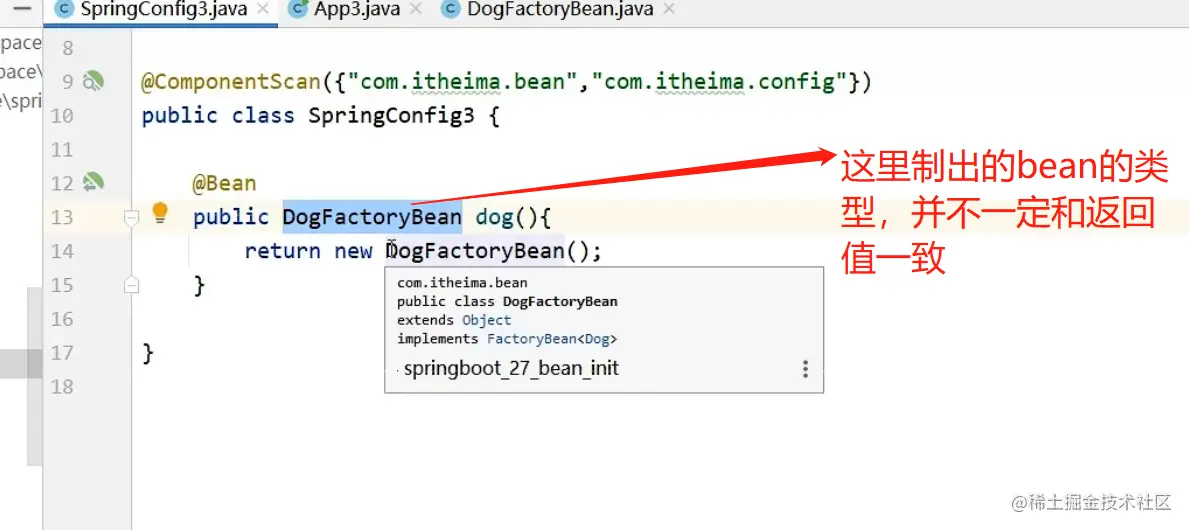
Task: Open the three-dot menu in documentation popup
Action: pyautogui.click(x=805, y=369)
